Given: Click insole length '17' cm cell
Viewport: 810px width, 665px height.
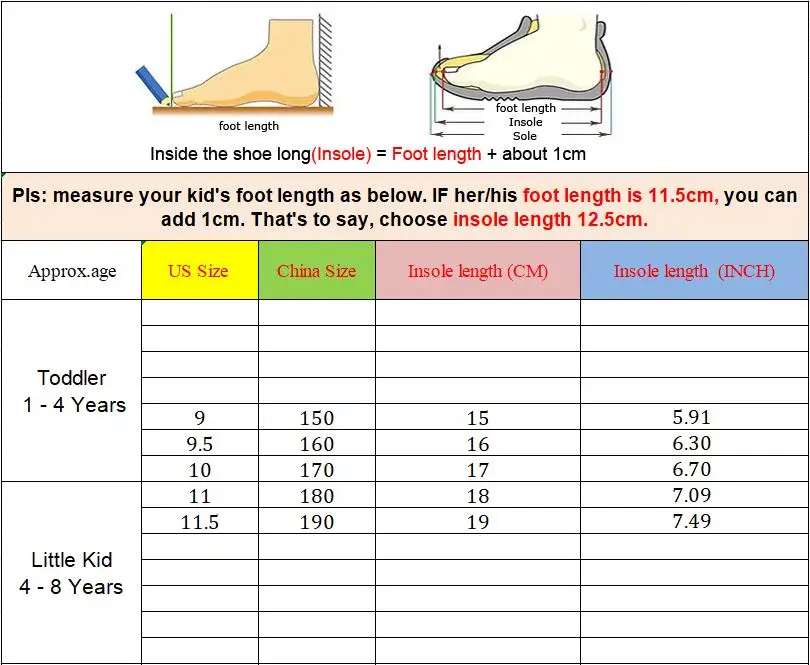Looking at the screenshot, I should tap(478, 469).
